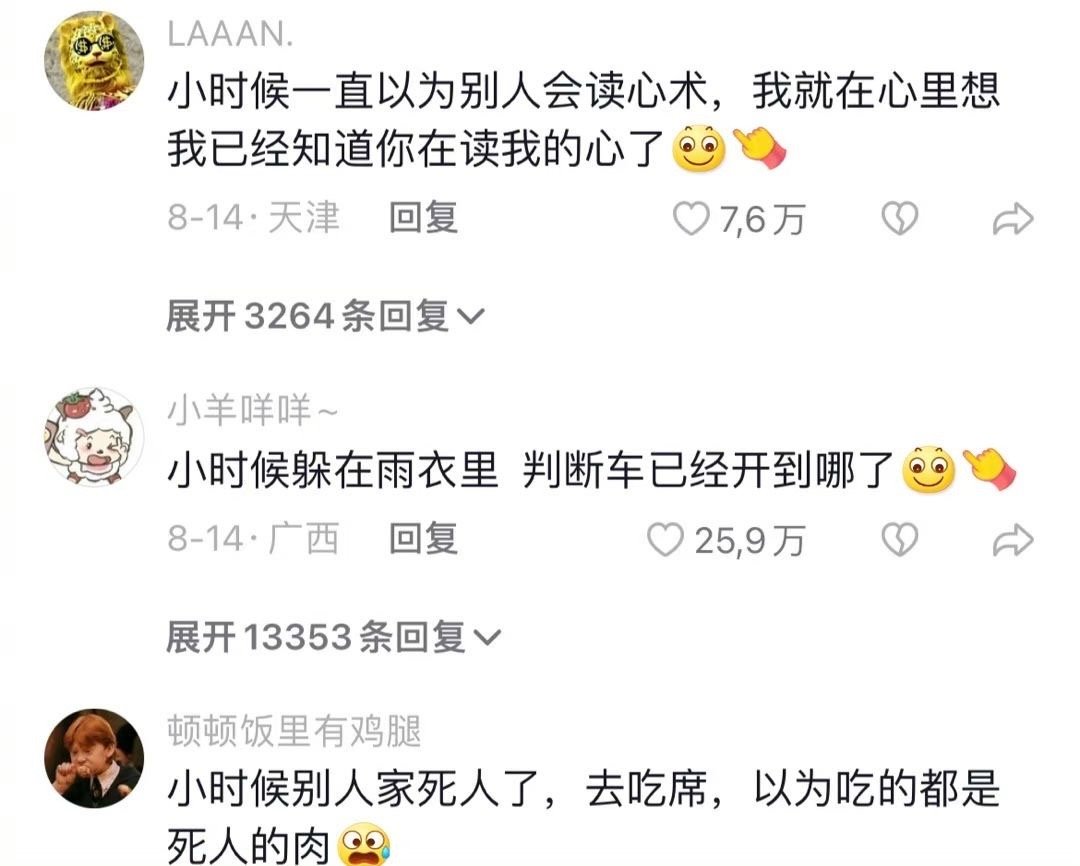1080x866 pixels.
Task: Expand 3264 replies under LAAAN.'s comment
Action: pos(326,316)
